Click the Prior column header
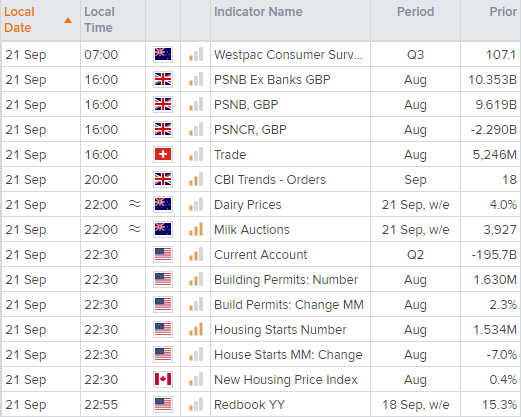This screenshot has height=417, width=521. pos(503,12)
